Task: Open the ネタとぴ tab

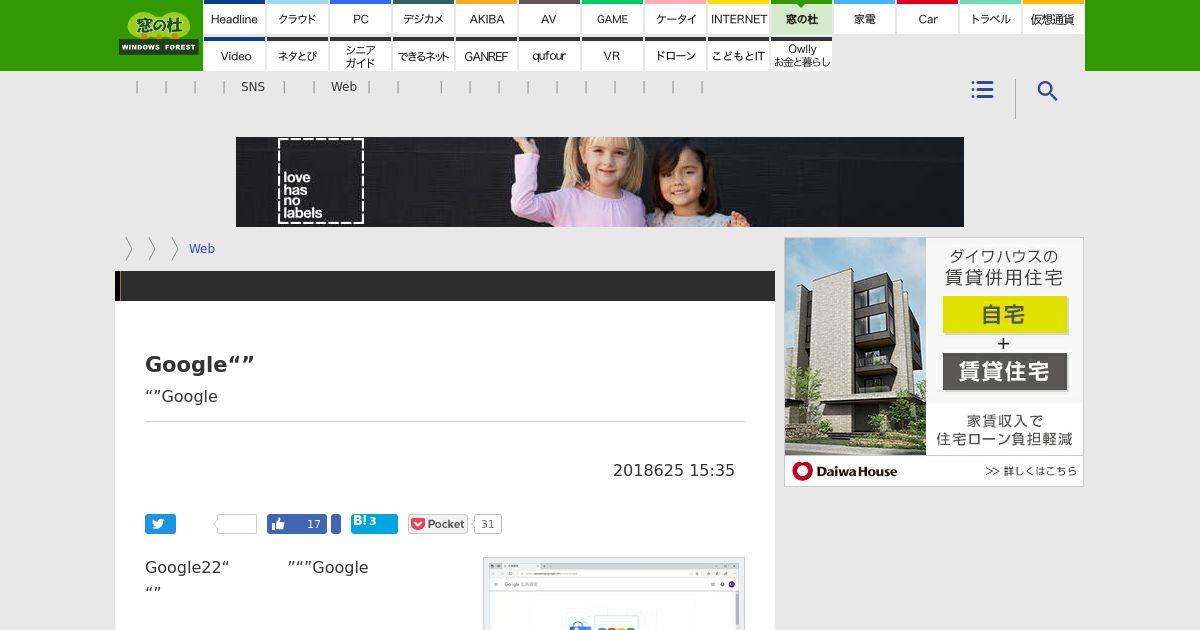Action: (297, 55)
